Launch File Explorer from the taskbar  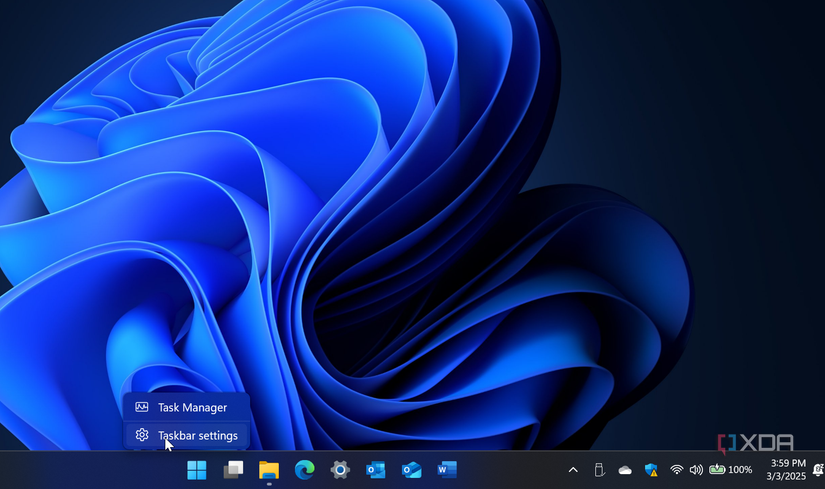pyautogui.click(x=269, y=470)
